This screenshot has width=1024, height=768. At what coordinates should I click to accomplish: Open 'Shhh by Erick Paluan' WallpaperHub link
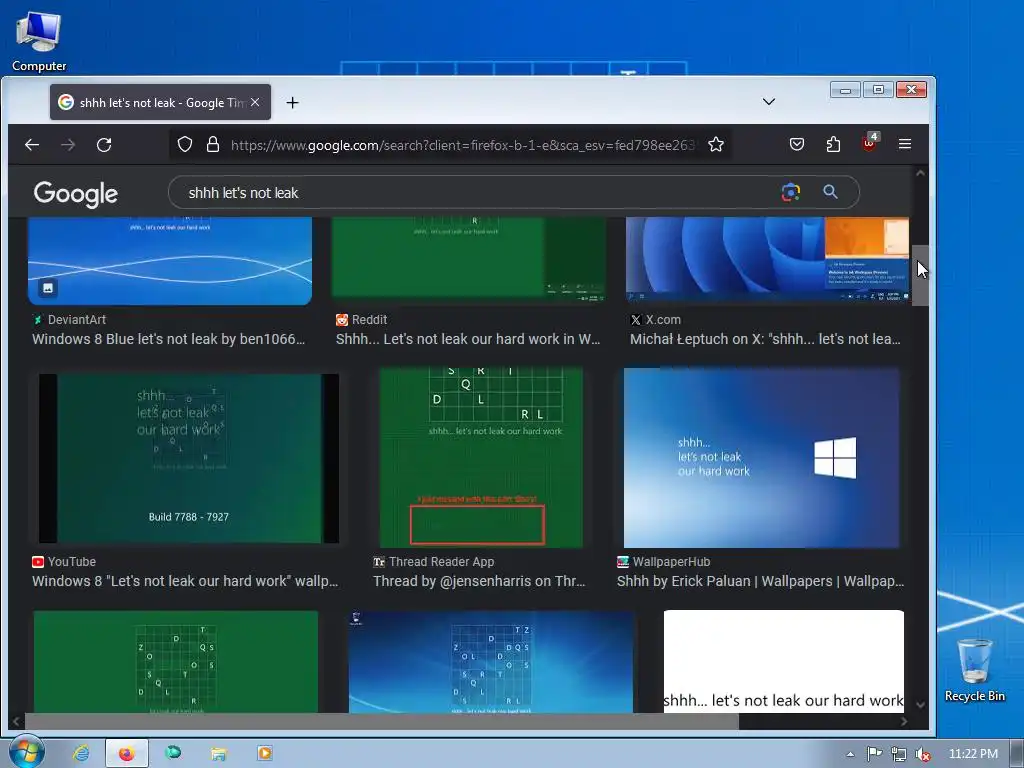(x=760, y=581)
